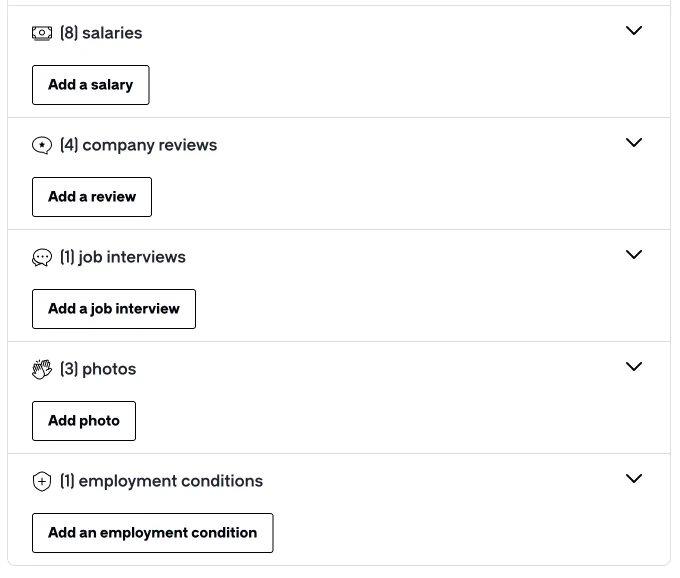Open the (1) employment conditions heading
Screen dimensions: 680x578
[161, 481]
